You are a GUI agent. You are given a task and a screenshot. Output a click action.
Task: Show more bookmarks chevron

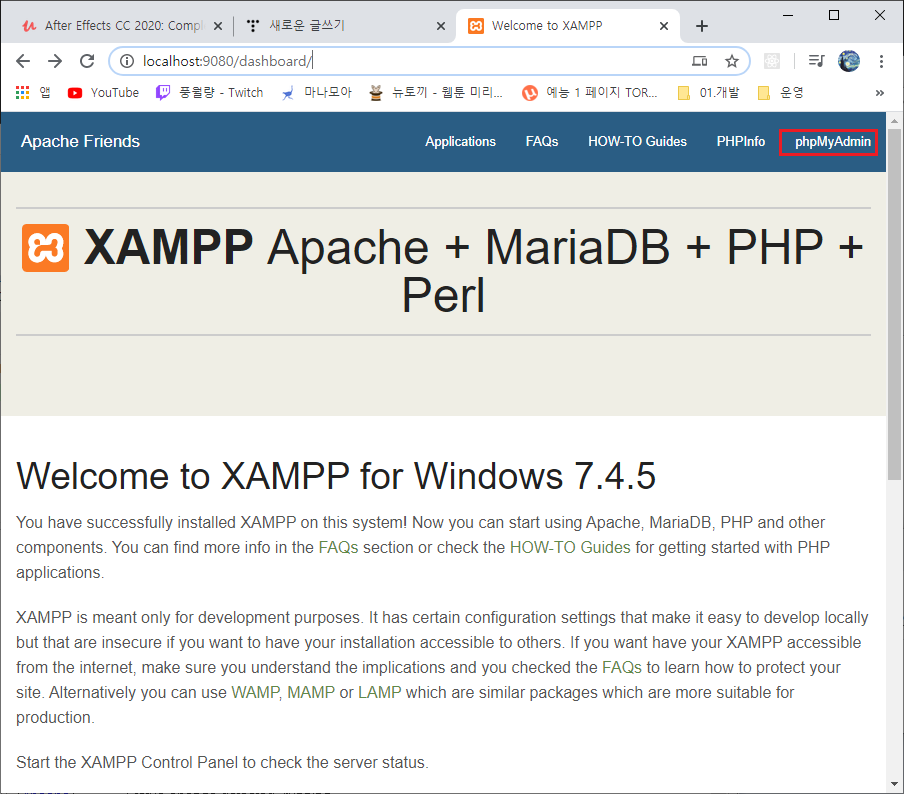click(x=879, y=93)
